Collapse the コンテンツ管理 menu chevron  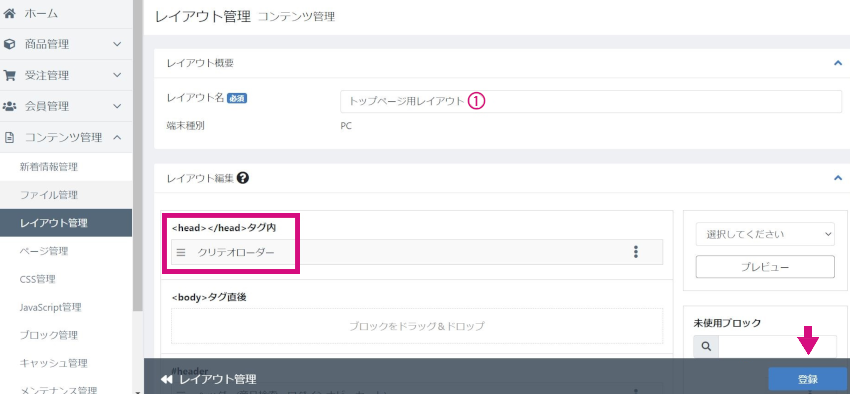click(118, 137)
